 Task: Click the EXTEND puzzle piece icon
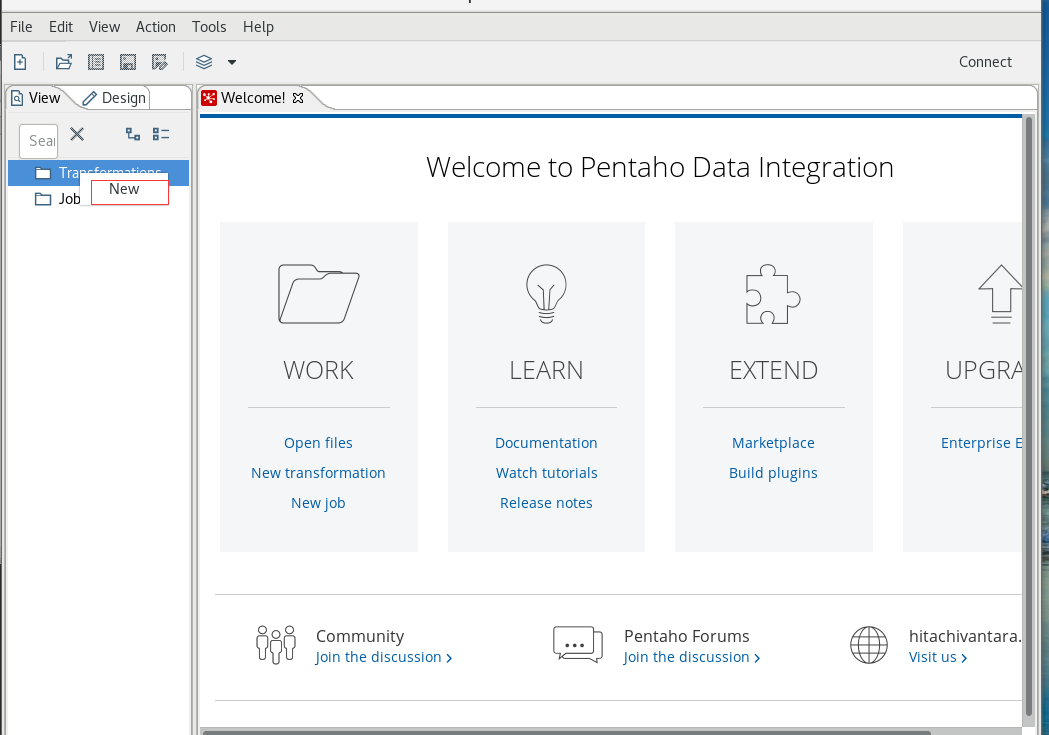pos(773,294)
